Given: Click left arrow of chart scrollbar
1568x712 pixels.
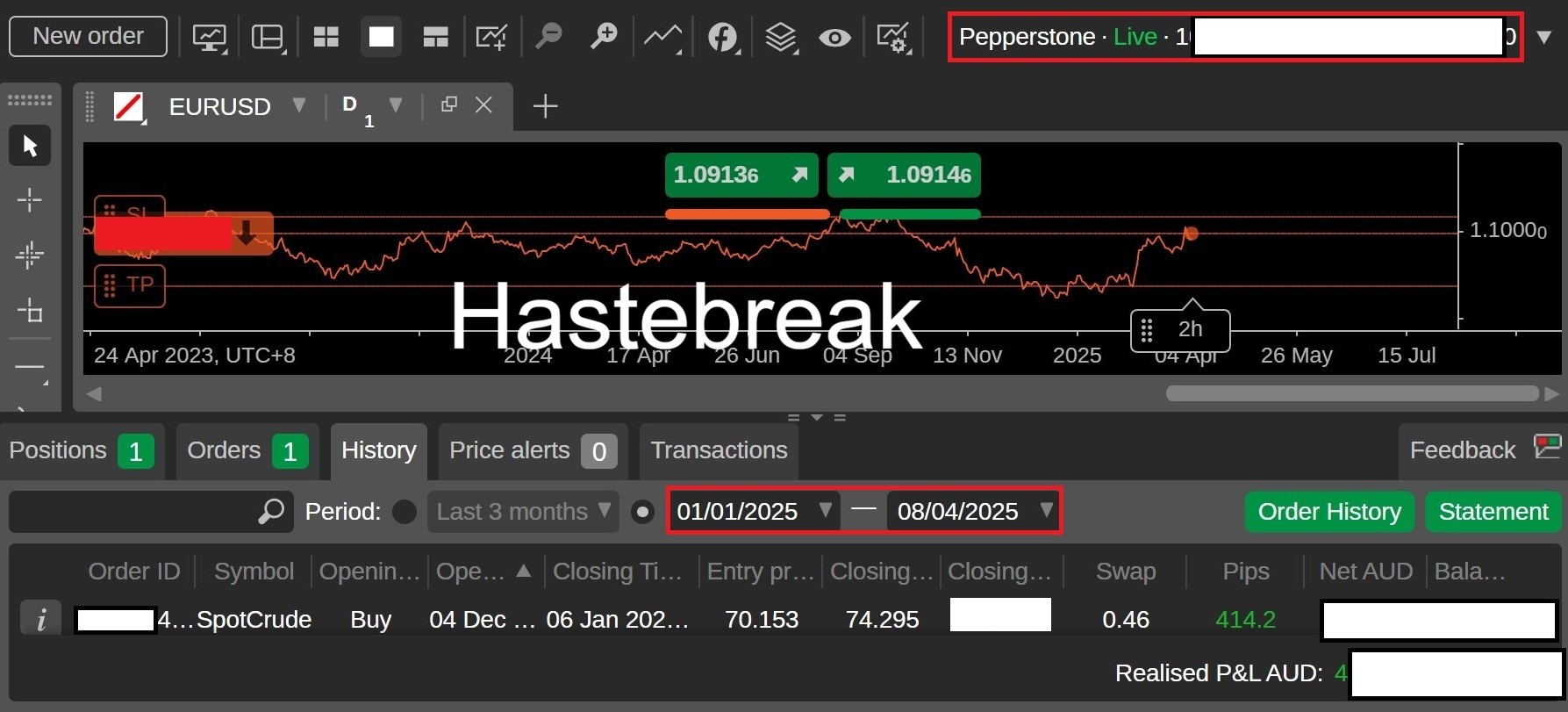Looking at the screenshot, I should point(94,393).
